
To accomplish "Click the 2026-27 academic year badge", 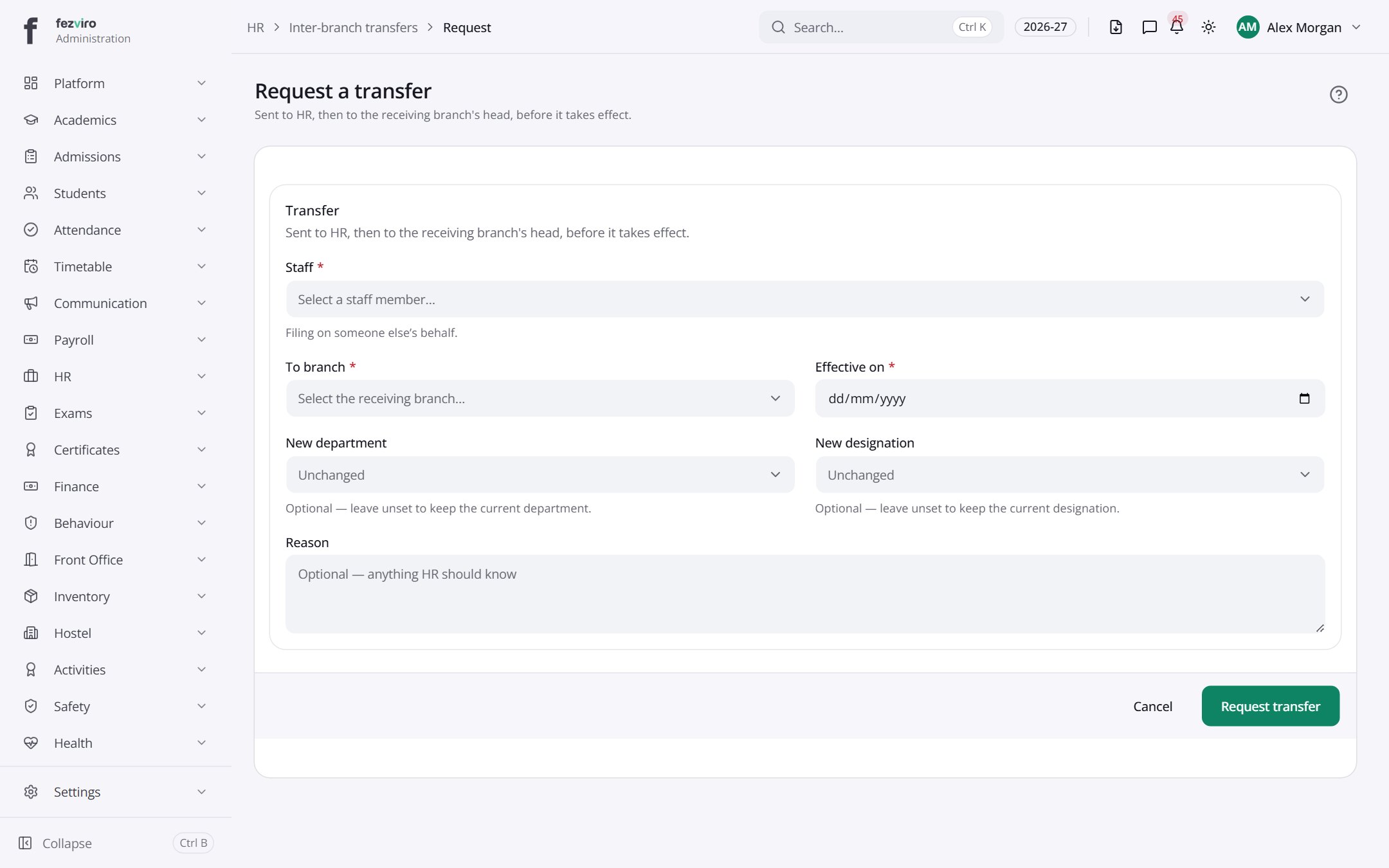I will coord(1045,27).
